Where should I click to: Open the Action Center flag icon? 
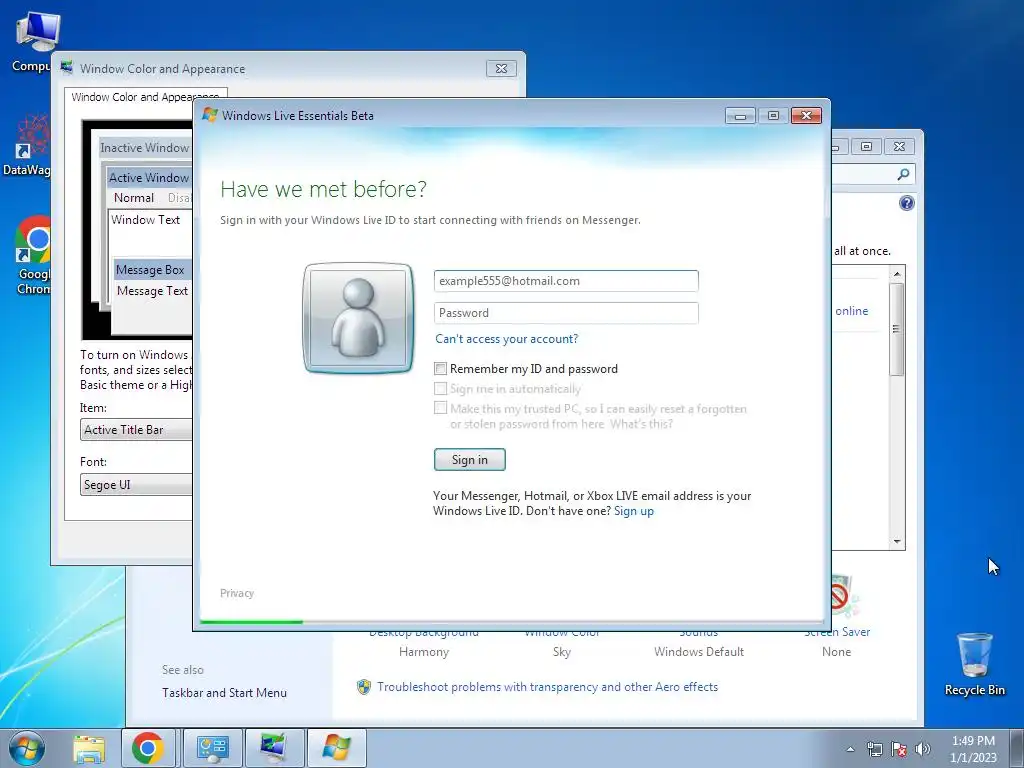coord(899,749)
